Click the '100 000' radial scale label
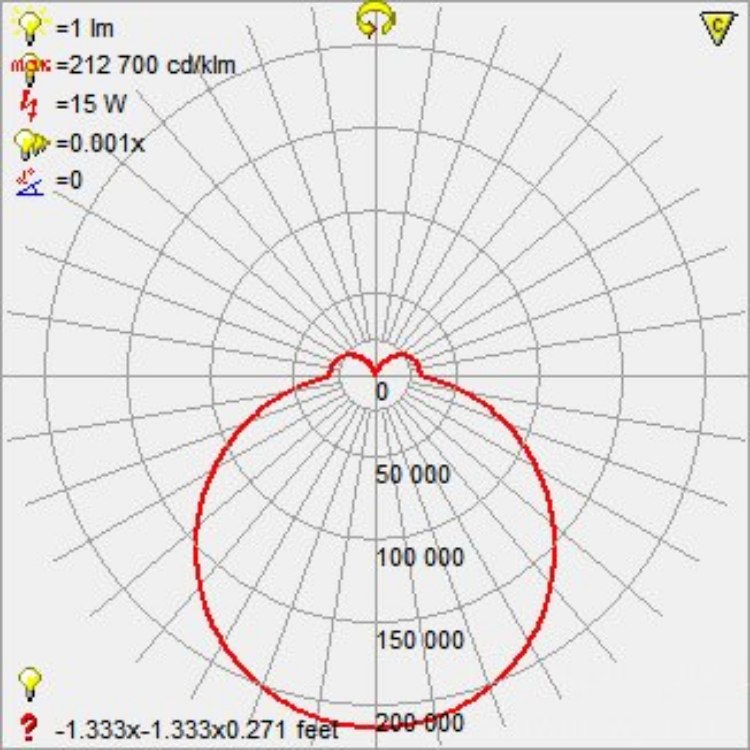 [x=420, y=557]
